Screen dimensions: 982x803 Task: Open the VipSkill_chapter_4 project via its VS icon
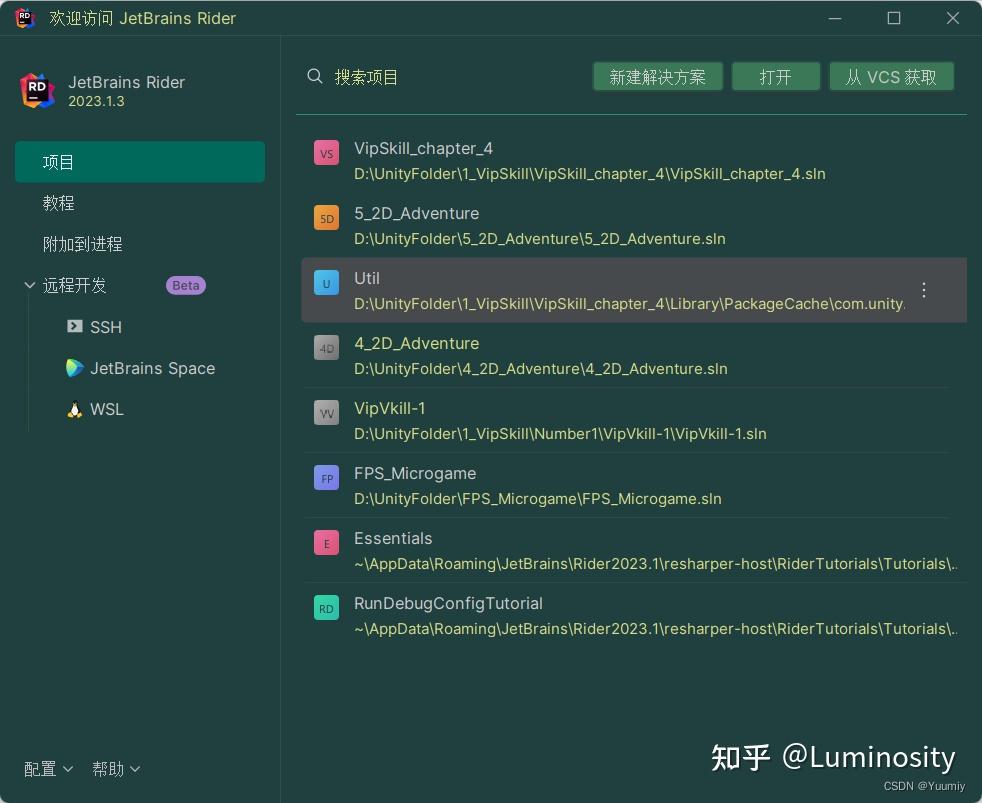(x=326, y=153)
